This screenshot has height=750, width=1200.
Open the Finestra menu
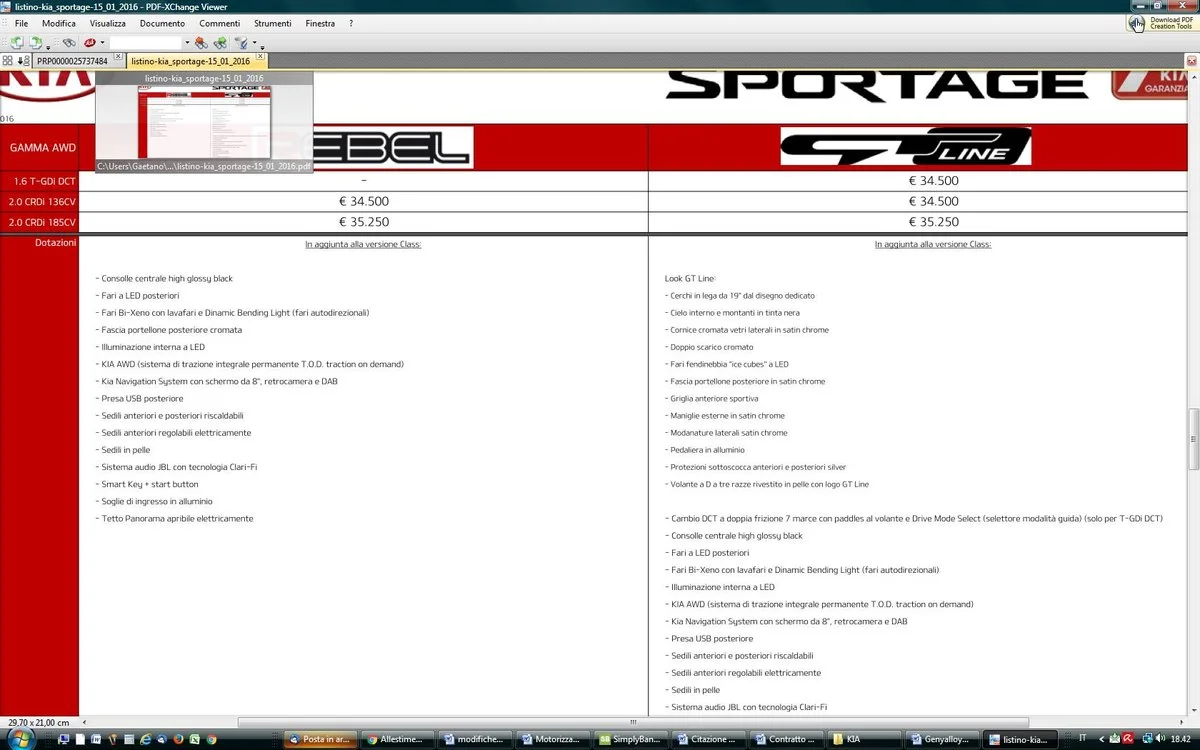coord(320,23)
